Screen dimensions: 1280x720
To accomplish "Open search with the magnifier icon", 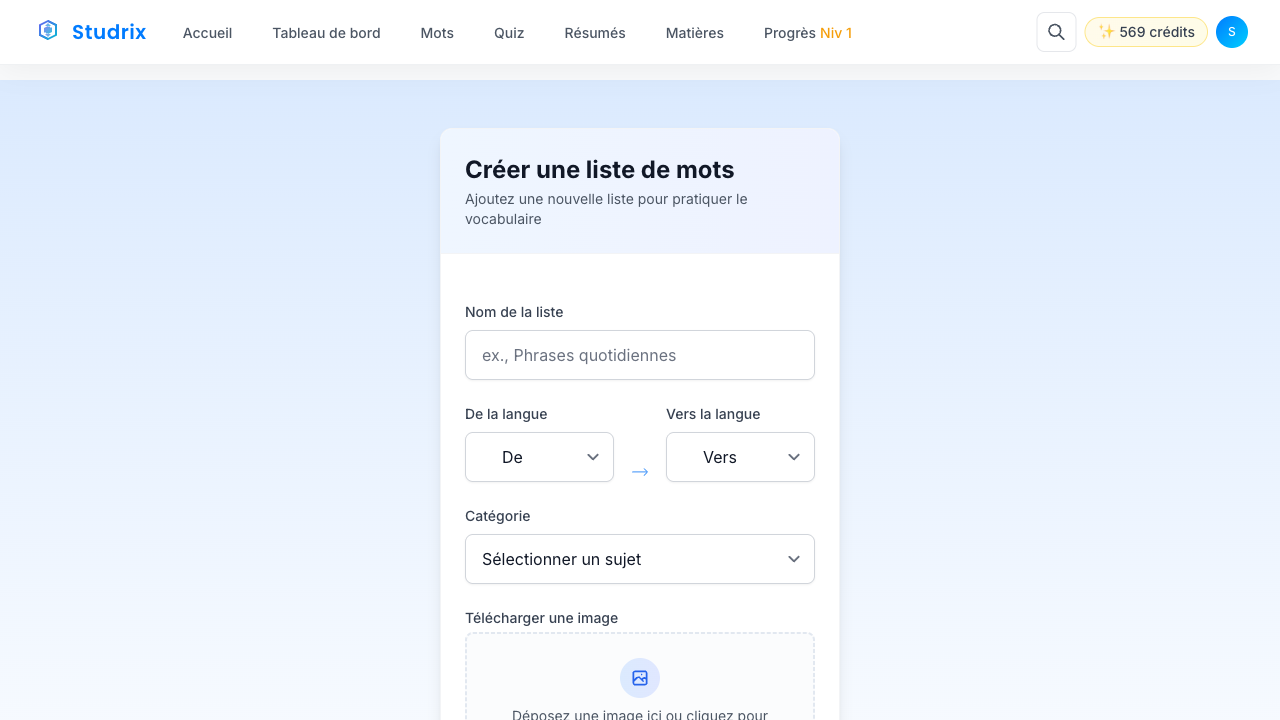I will (x=1056, y=32).
